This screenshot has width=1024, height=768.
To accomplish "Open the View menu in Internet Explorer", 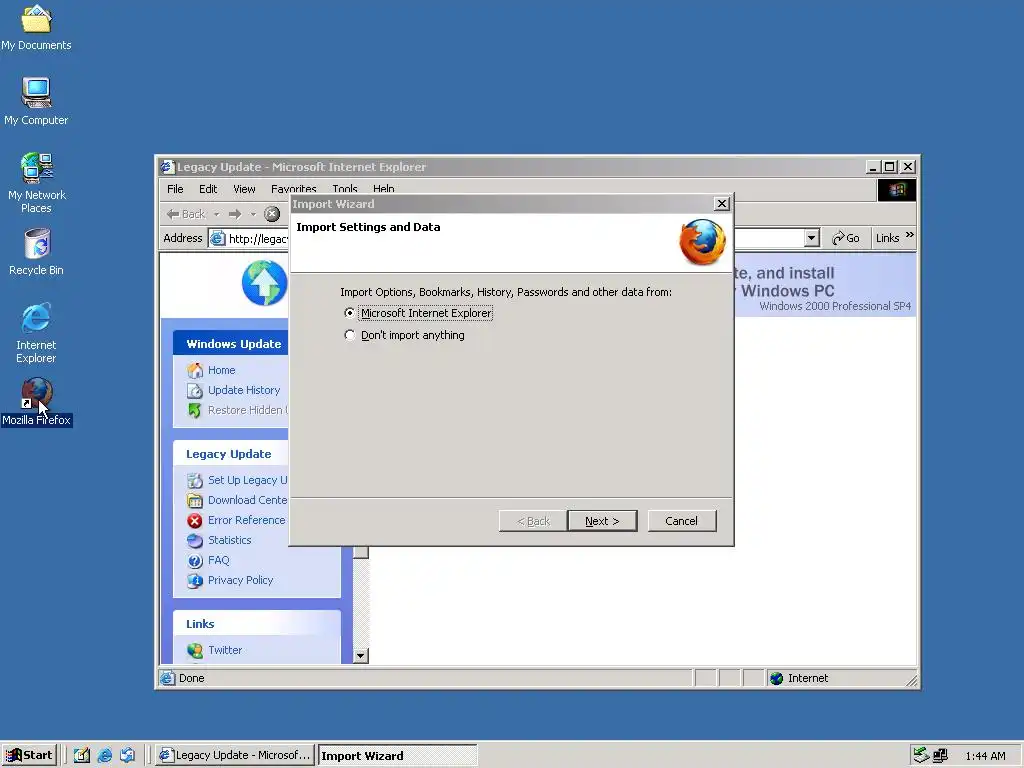I will tap(244, 189).
